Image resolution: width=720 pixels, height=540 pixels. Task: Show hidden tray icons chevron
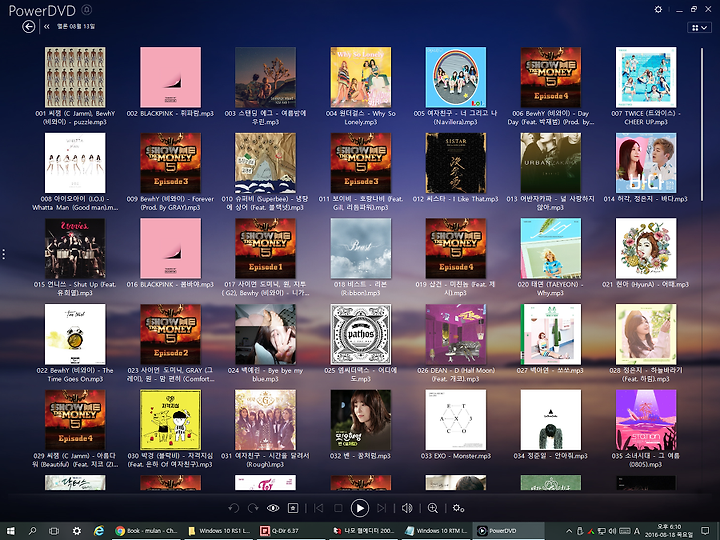[x=569, y=531]
